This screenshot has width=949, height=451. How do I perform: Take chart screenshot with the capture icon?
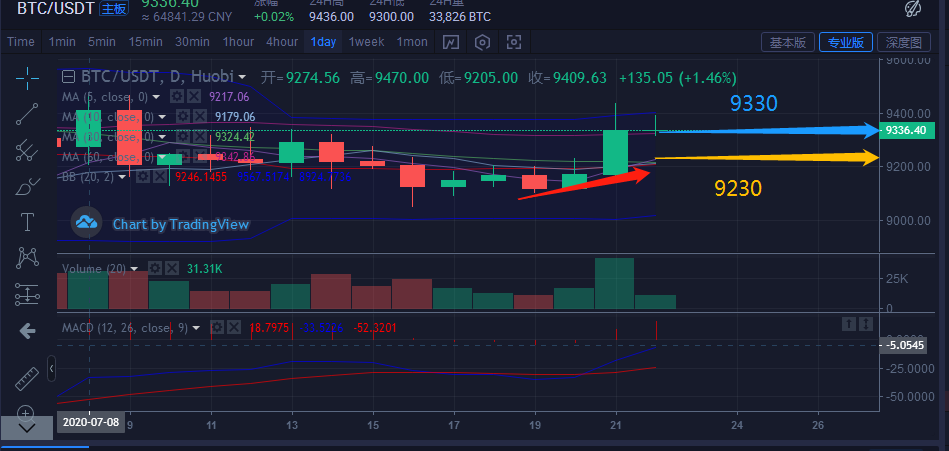coord(514,42)
